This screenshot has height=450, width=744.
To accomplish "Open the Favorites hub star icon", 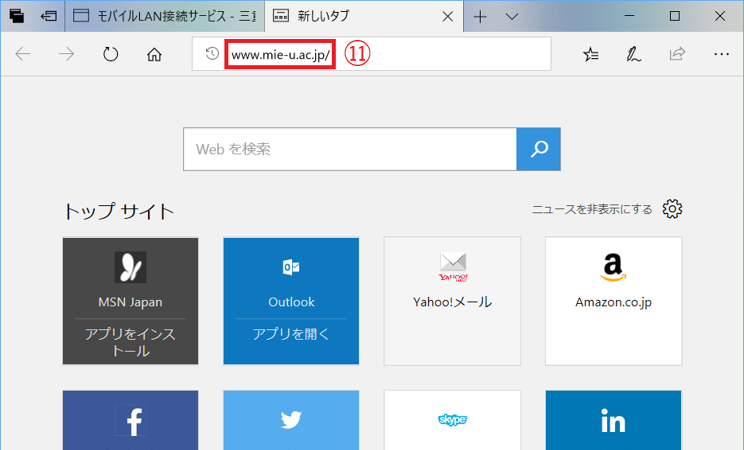I will pos(590,54).
